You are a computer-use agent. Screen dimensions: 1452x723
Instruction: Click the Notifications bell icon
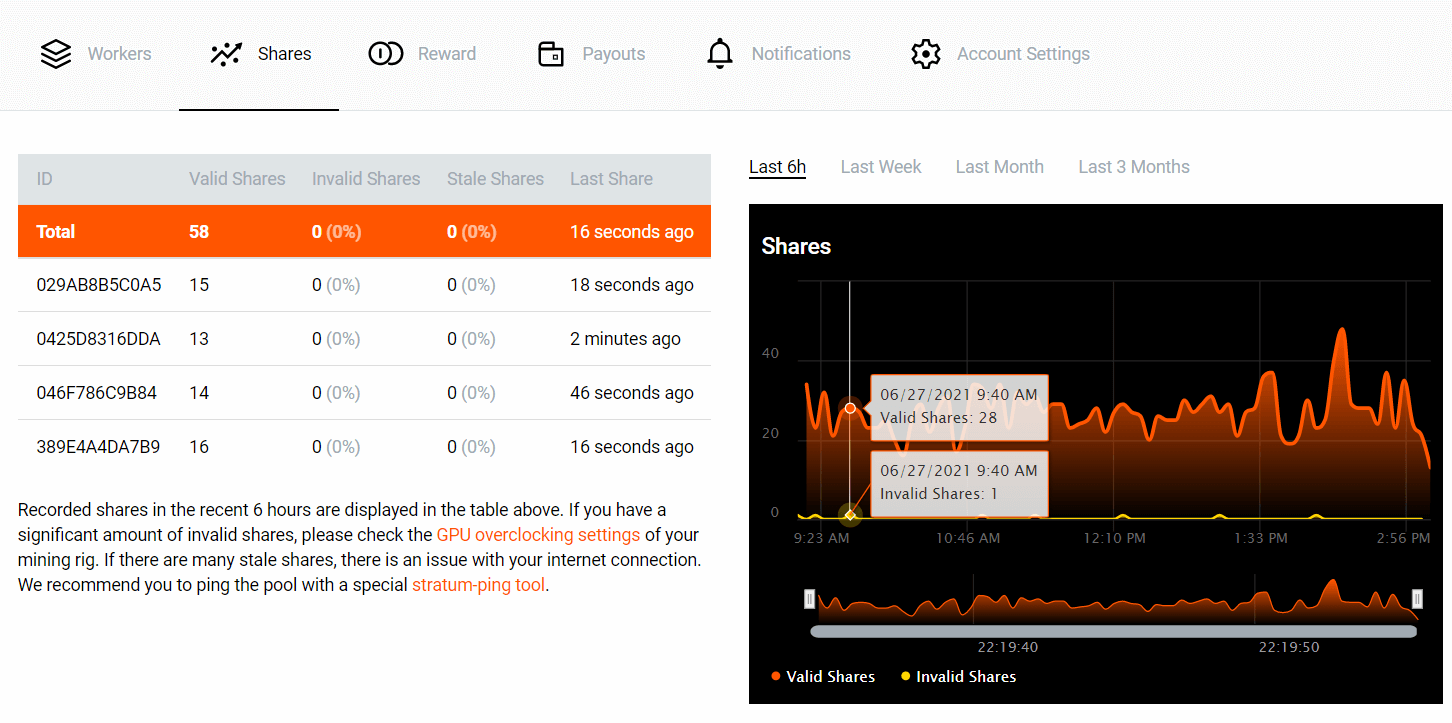719,54
